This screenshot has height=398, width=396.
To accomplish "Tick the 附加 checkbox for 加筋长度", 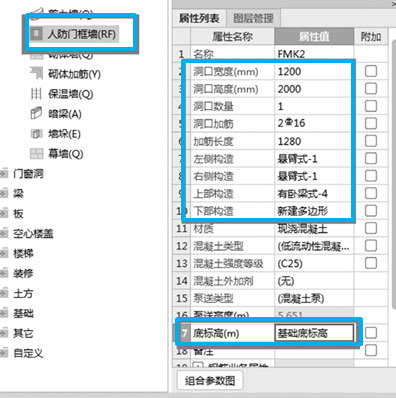I will (x=371, y=141).
